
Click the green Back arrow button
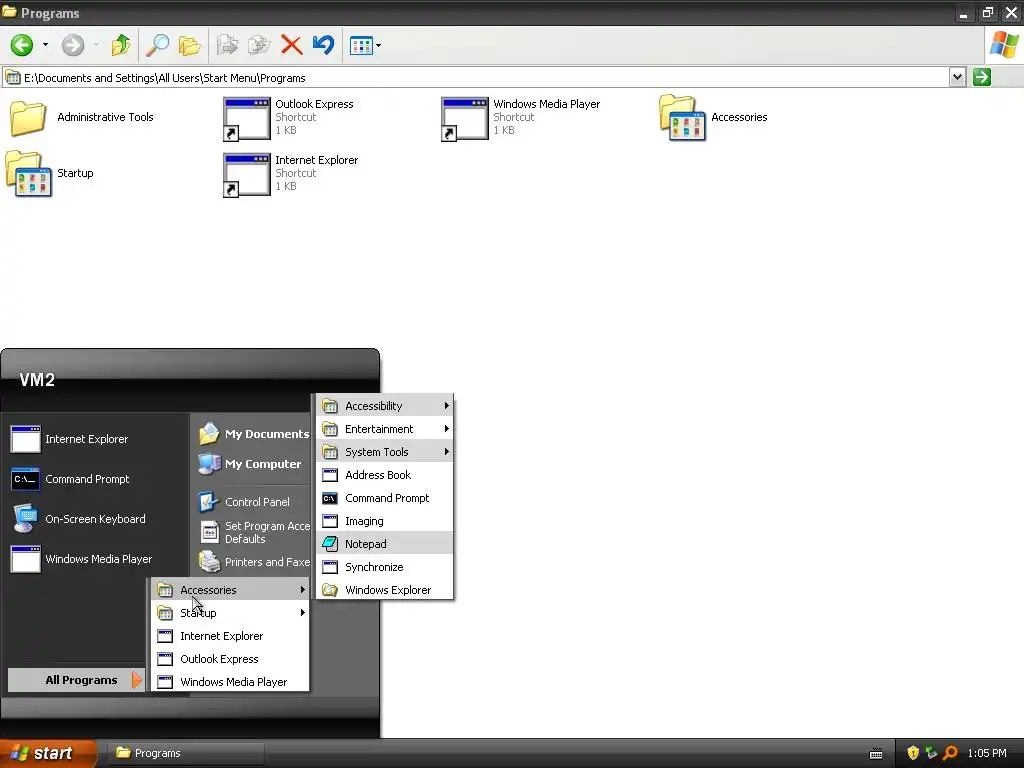22,45
